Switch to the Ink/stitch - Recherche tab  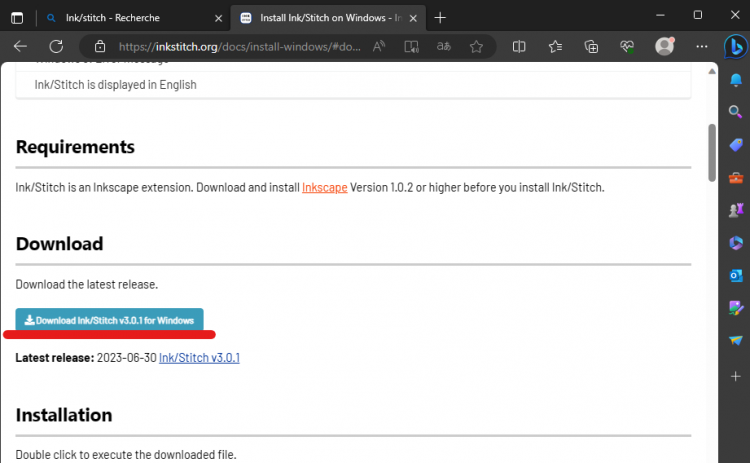pyautogui.click(x=122, y=17)
